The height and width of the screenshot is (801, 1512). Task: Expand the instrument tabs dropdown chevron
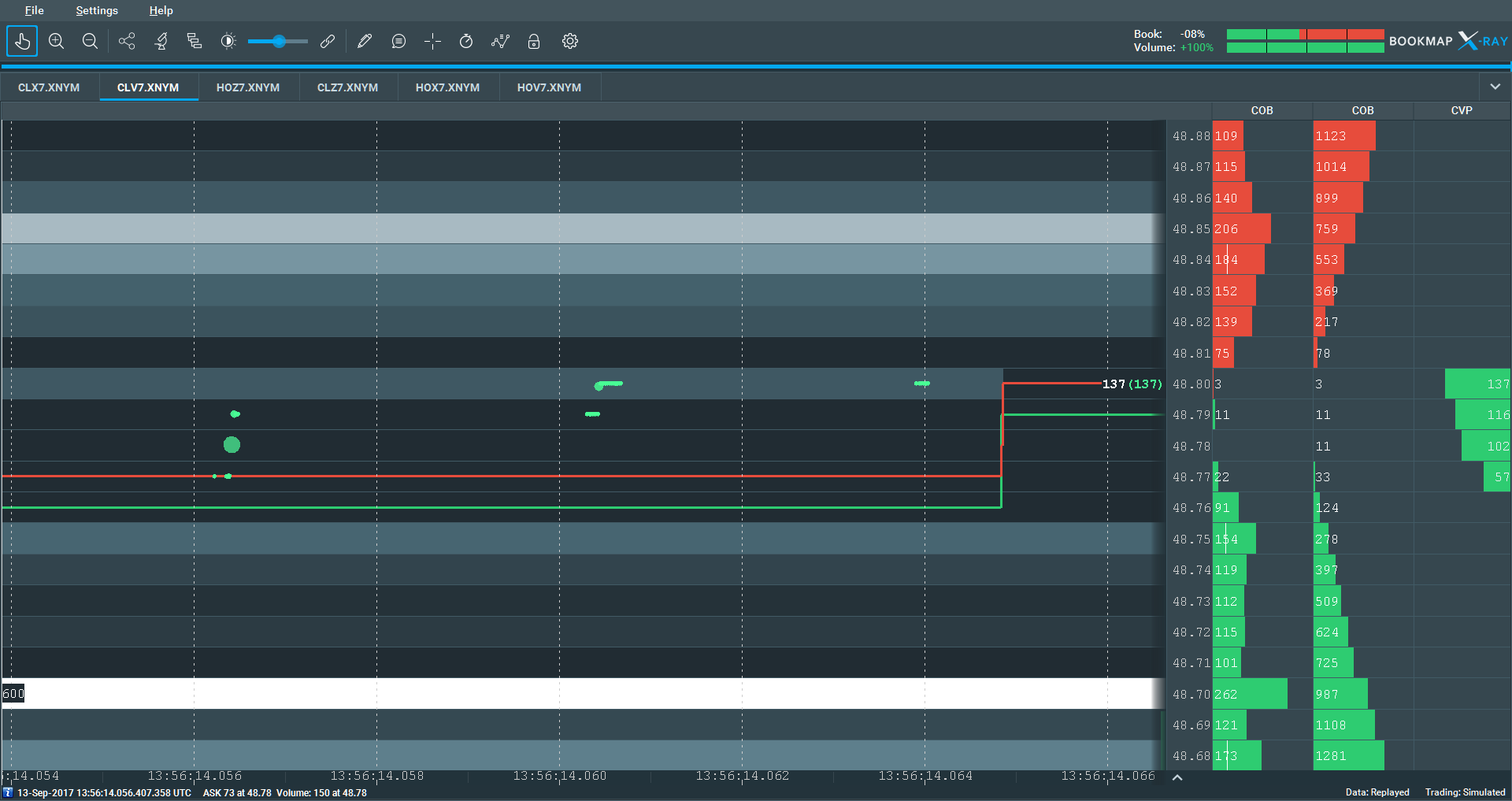pyautogui.click(x=1495, y=87)
